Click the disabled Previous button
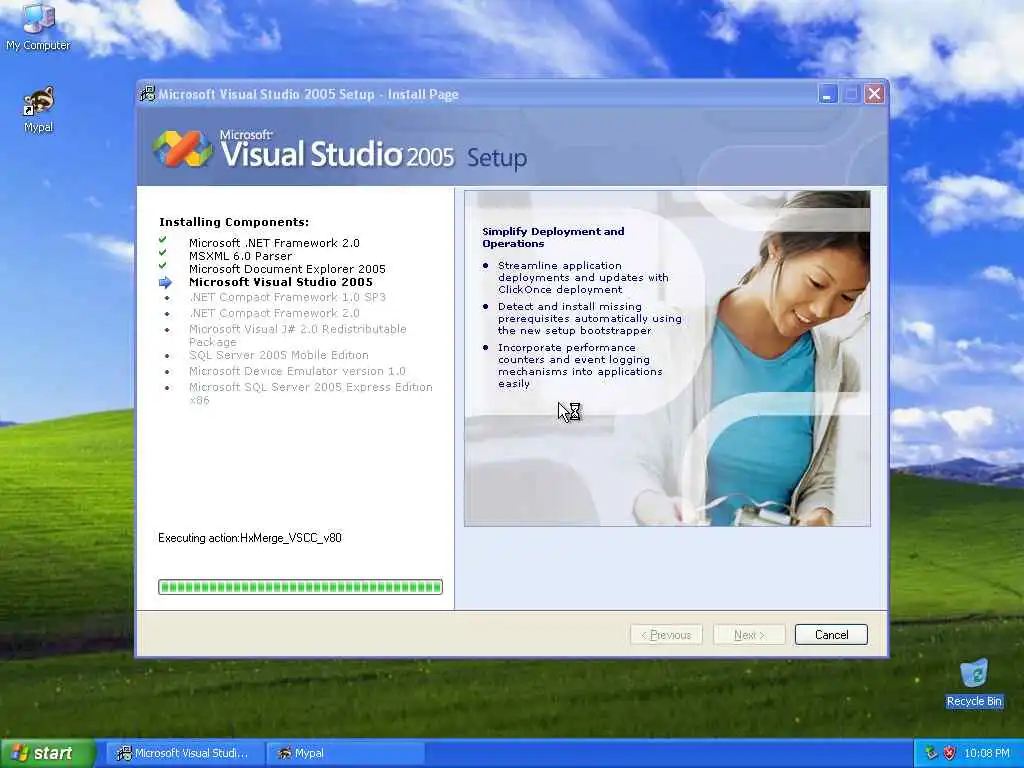 pyautogui.click(x=666, y=635)
